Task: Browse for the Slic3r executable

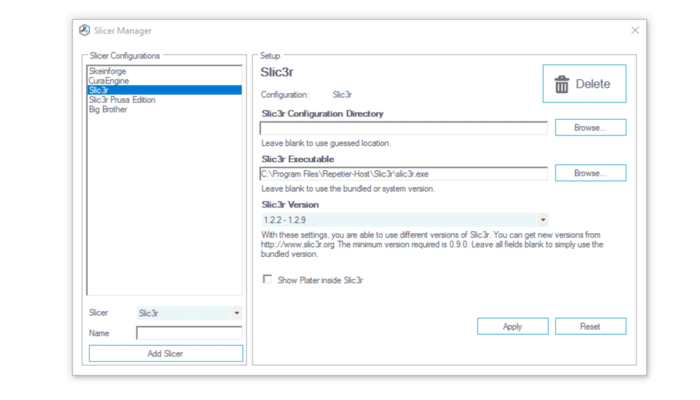Action: [x=591, y=173]
